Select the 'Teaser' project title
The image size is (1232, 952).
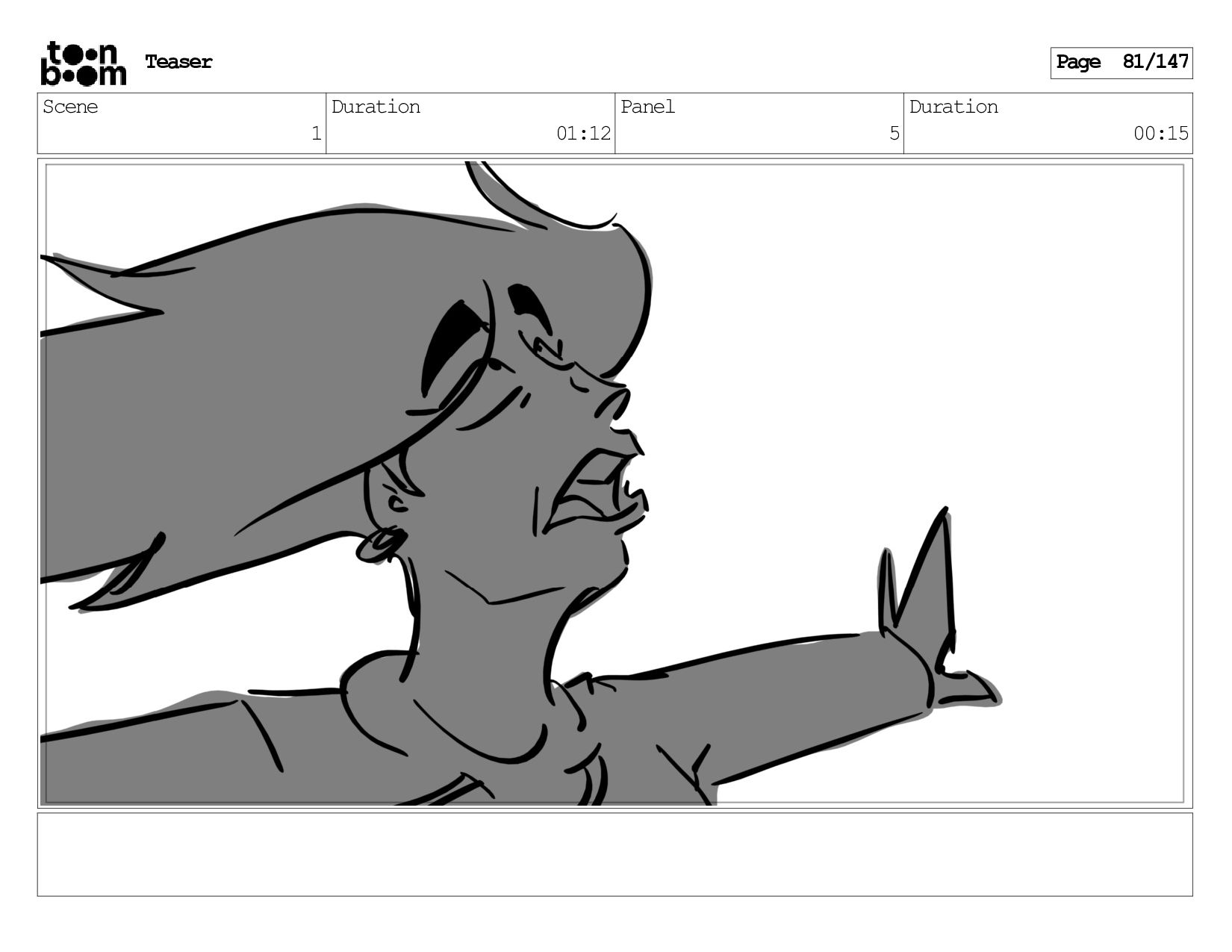pos(178,62)
